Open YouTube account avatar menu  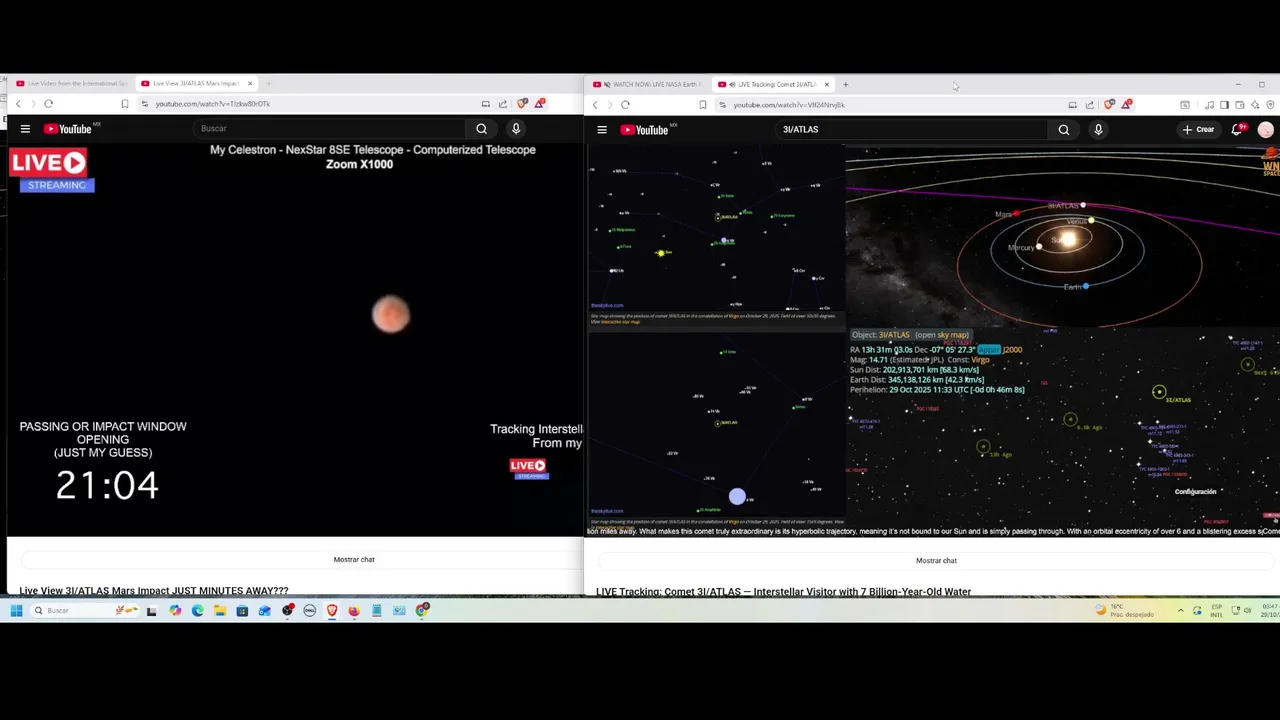[1266, 129]
